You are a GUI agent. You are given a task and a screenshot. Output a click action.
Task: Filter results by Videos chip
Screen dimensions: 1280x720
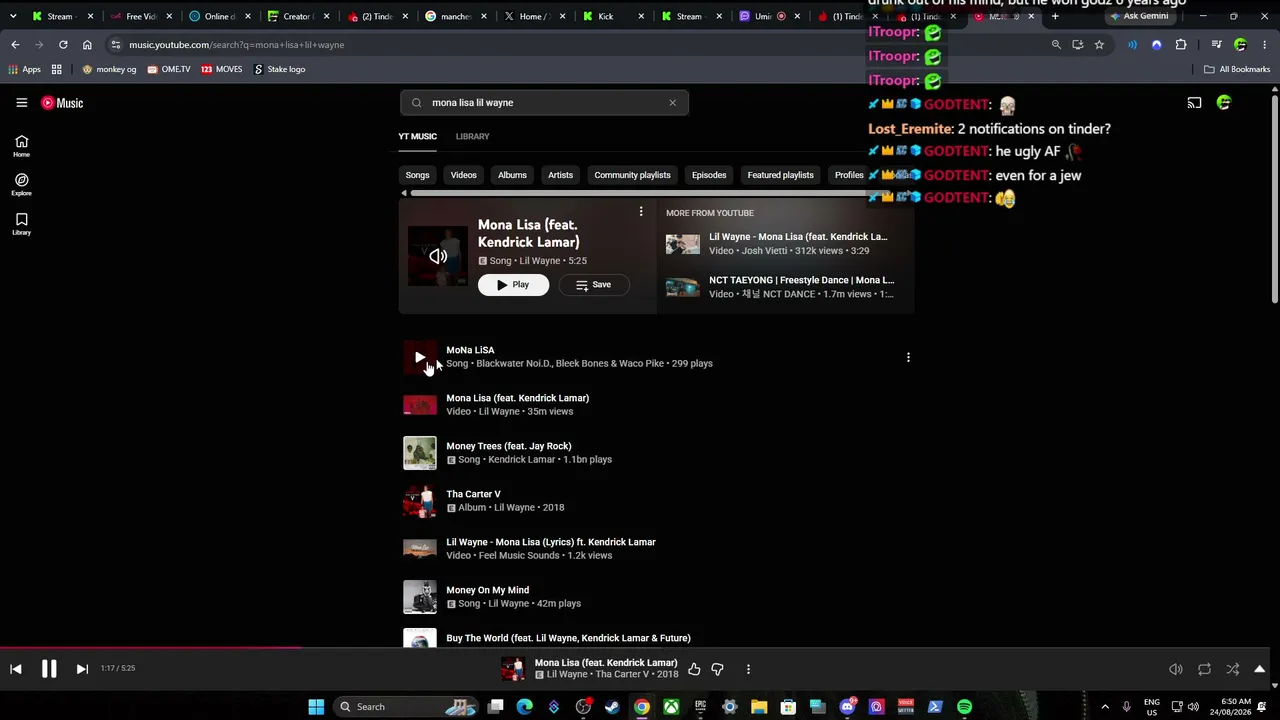tap(463, 175)
